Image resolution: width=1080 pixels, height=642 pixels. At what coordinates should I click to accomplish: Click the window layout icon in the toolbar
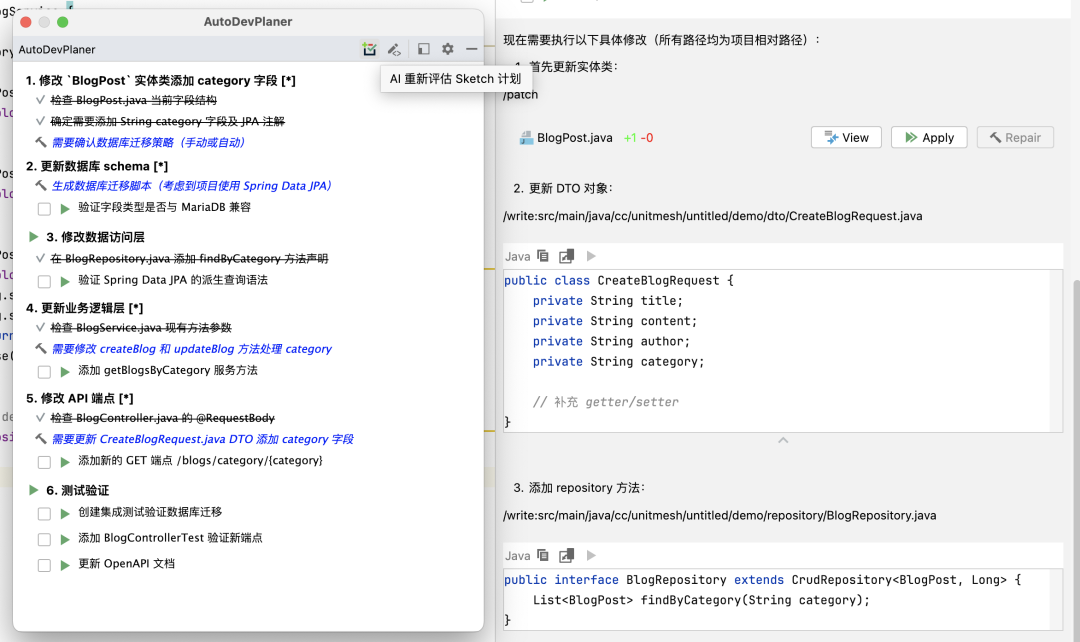tap(421, 48)
